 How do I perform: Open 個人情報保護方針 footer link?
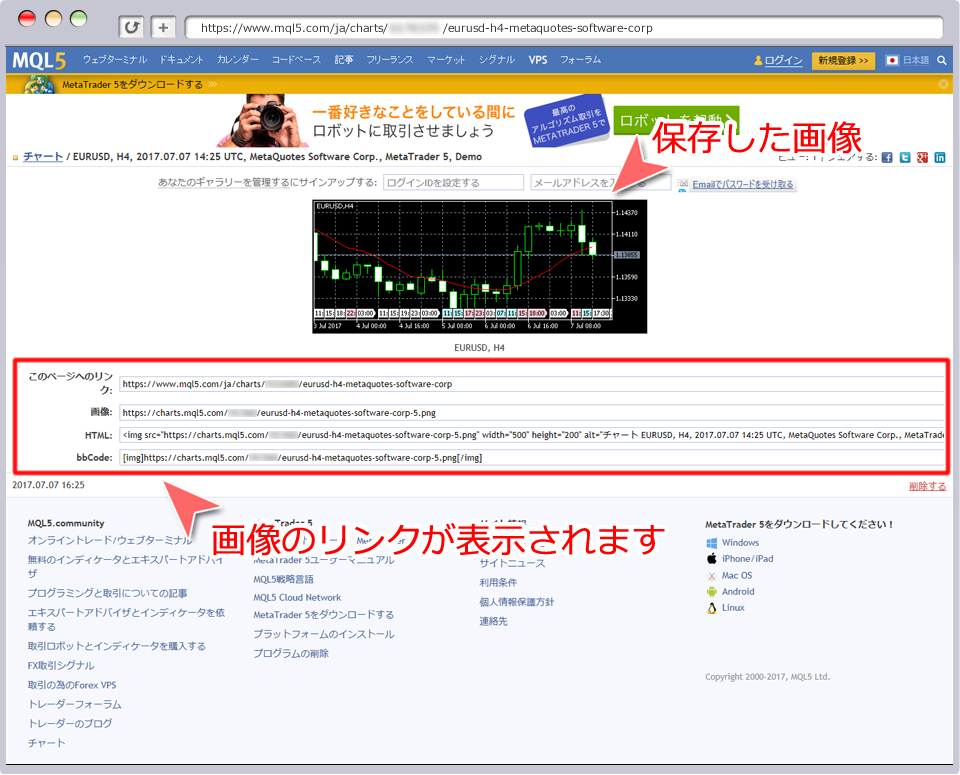(517, 602)
